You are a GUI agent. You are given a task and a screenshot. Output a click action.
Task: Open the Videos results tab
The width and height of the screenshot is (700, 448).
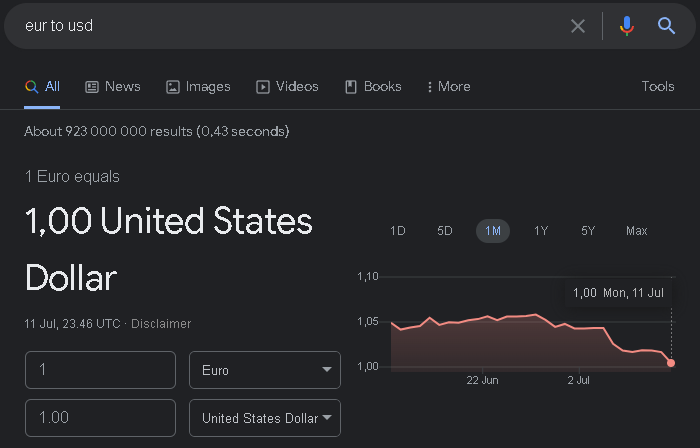(287, 87)
